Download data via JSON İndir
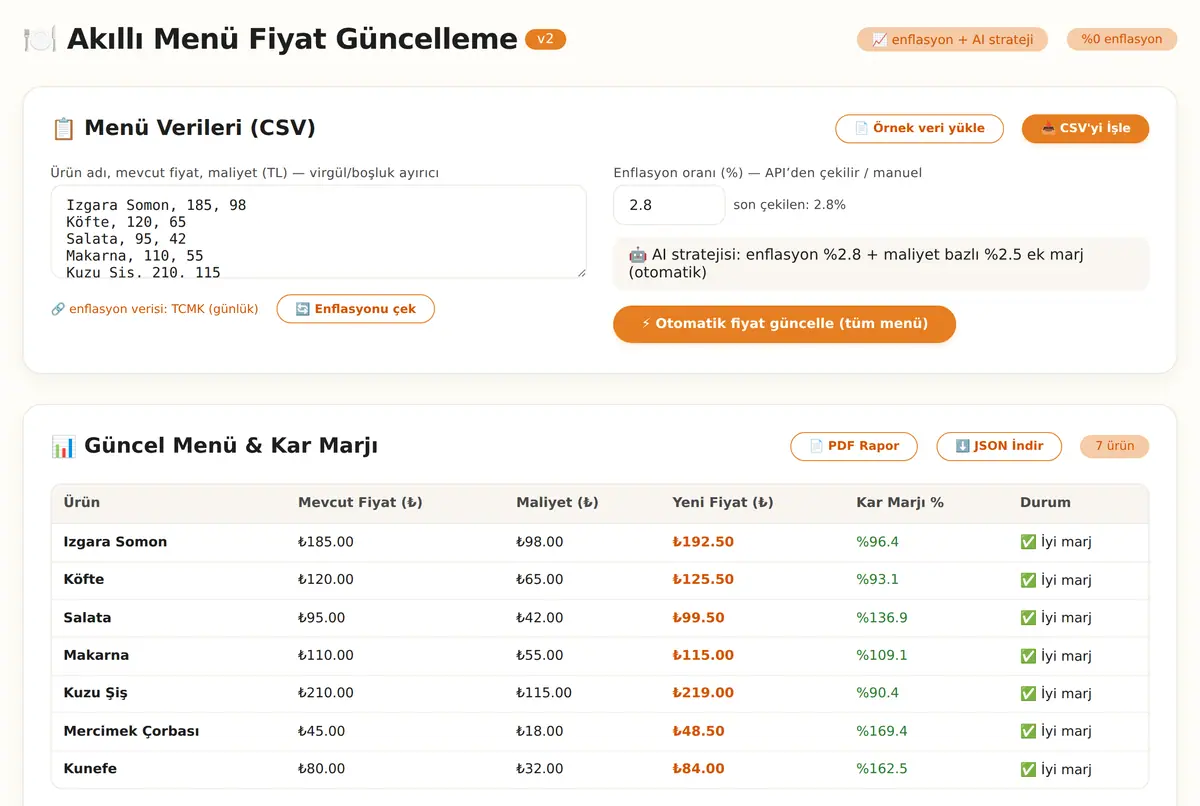This screenshot has height=806, width=1200. tap(999, 446)
